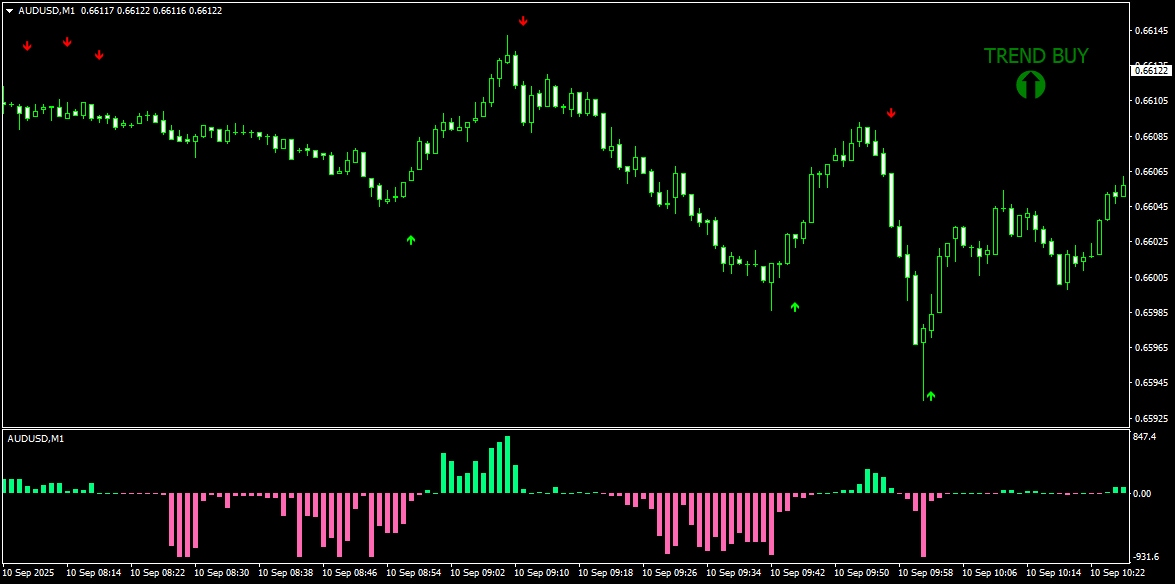Viewport: 1175px width, 584px height.
Task: Click the leftmost green buy arrow
Action: [411, 240]
